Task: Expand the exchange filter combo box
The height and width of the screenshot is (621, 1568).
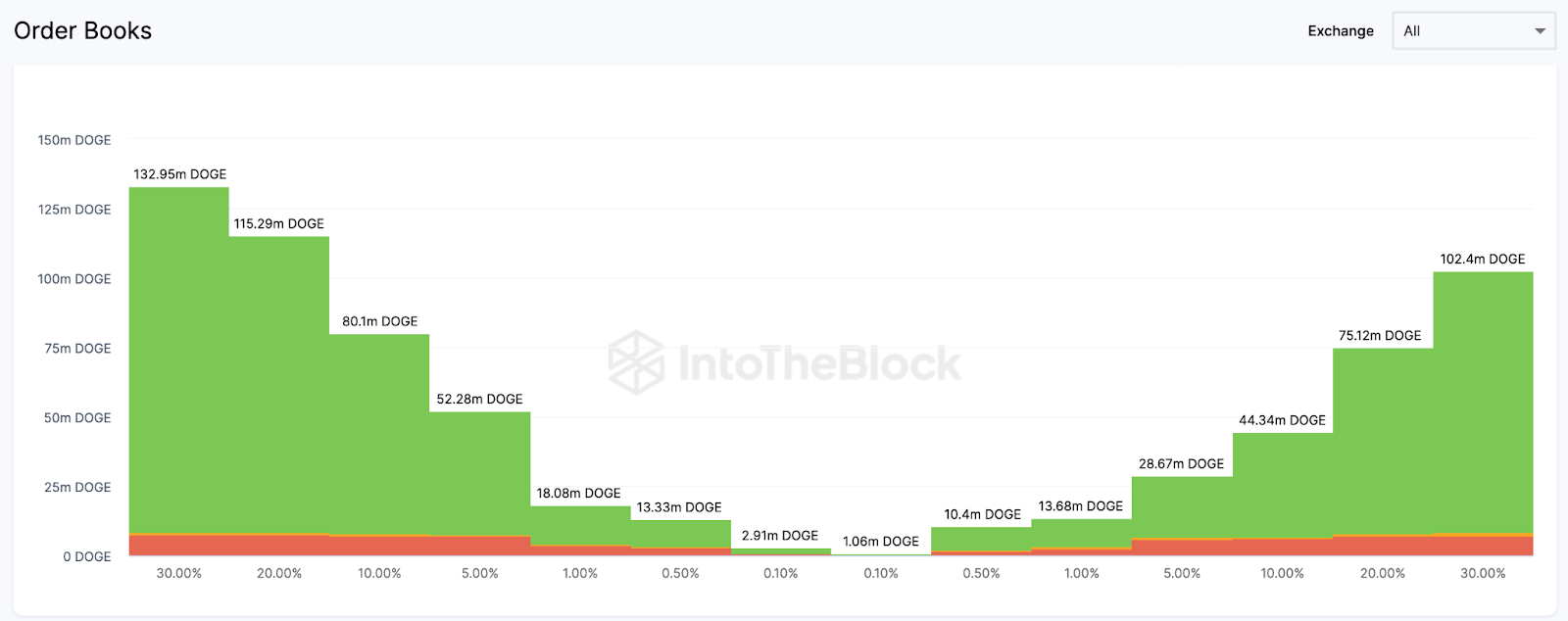Action: pos(1473,30)
